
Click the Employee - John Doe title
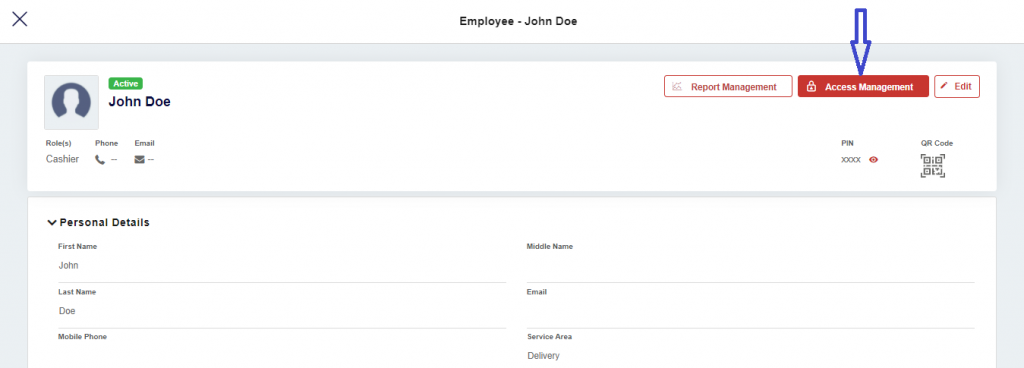pos(518,21)
